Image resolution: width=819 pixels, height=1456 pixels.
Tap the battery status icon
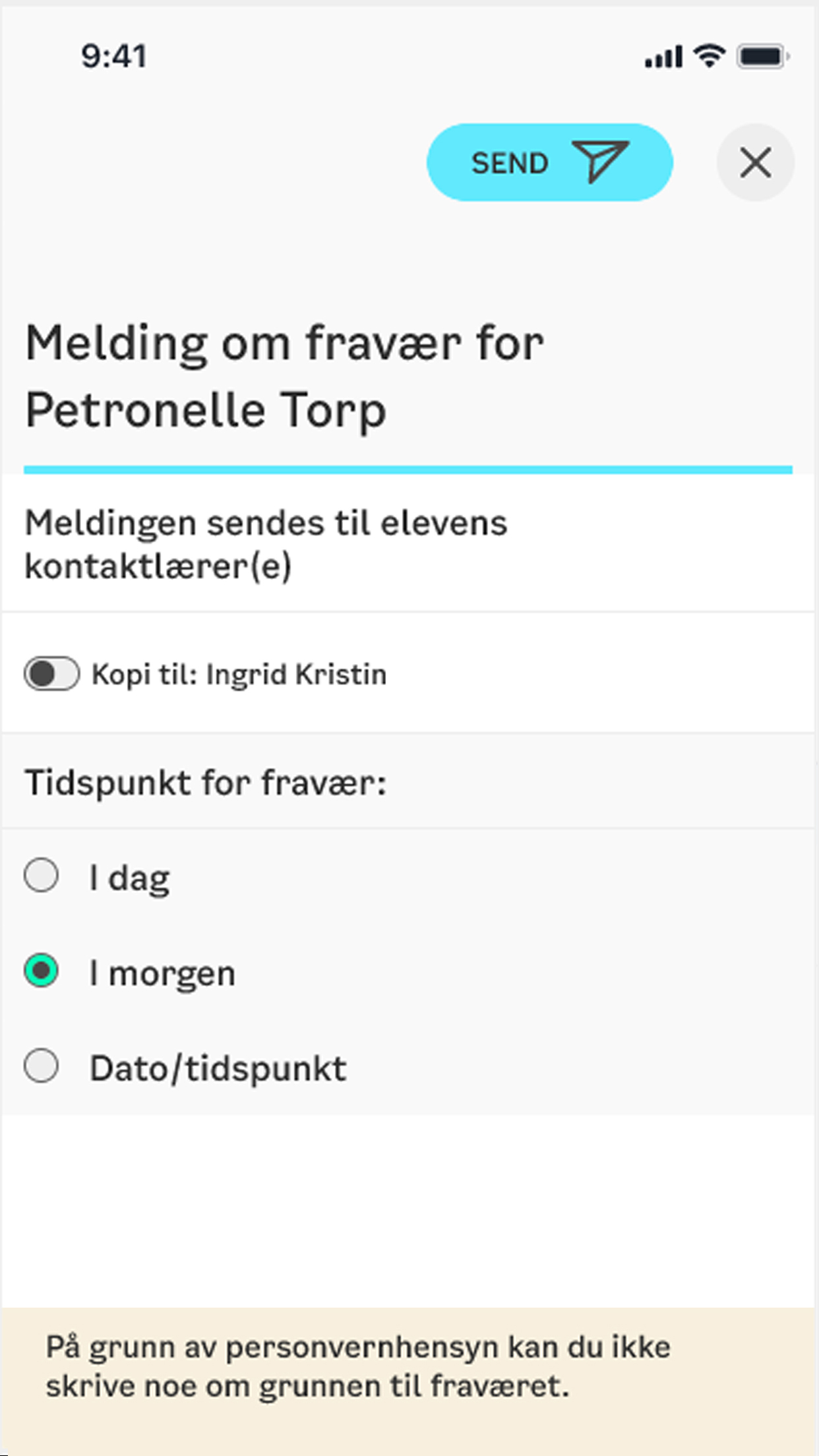[763, 57]
